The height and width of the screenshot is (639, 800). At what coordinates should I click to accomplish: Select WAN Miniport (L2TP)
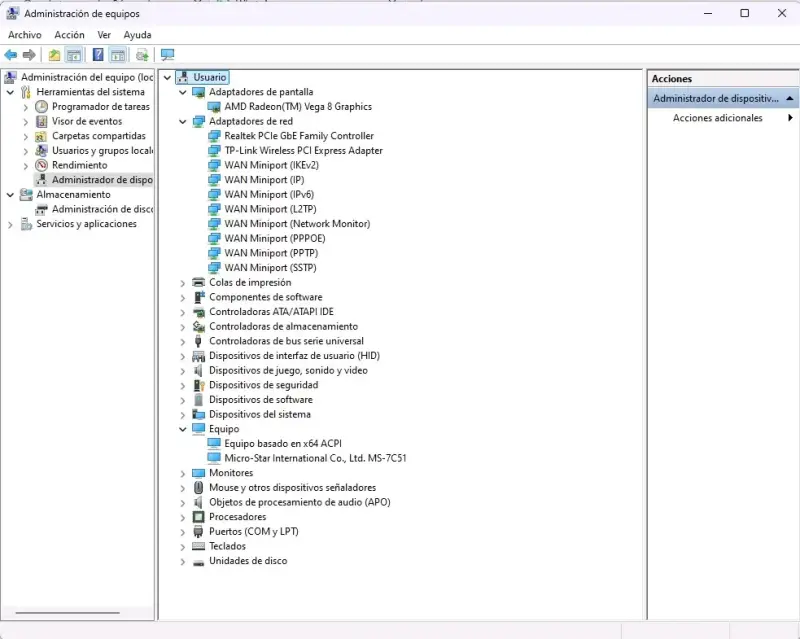tap(270, 209)
